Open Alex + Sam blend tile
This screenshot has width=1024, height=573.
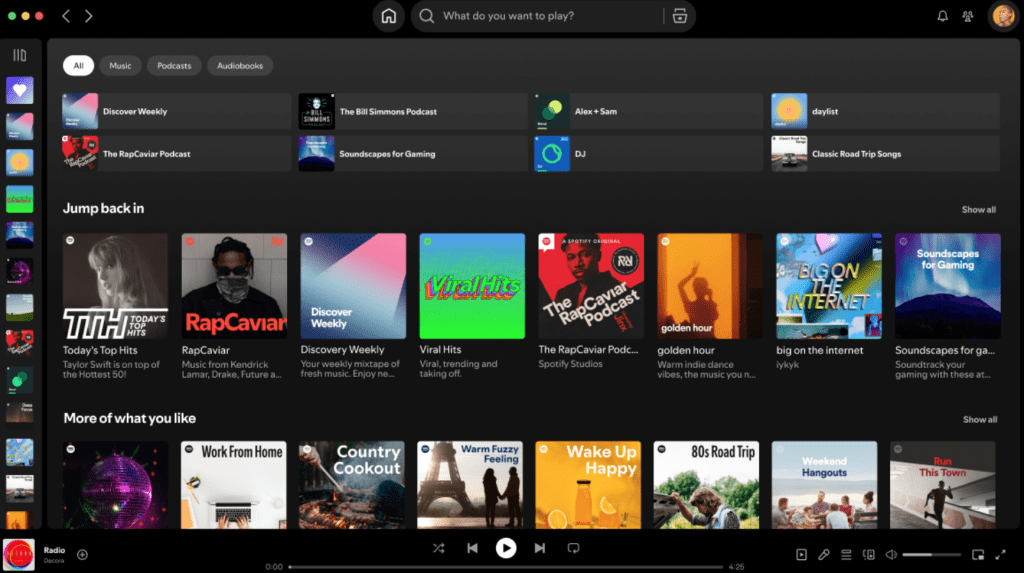(x=648, y=111)
